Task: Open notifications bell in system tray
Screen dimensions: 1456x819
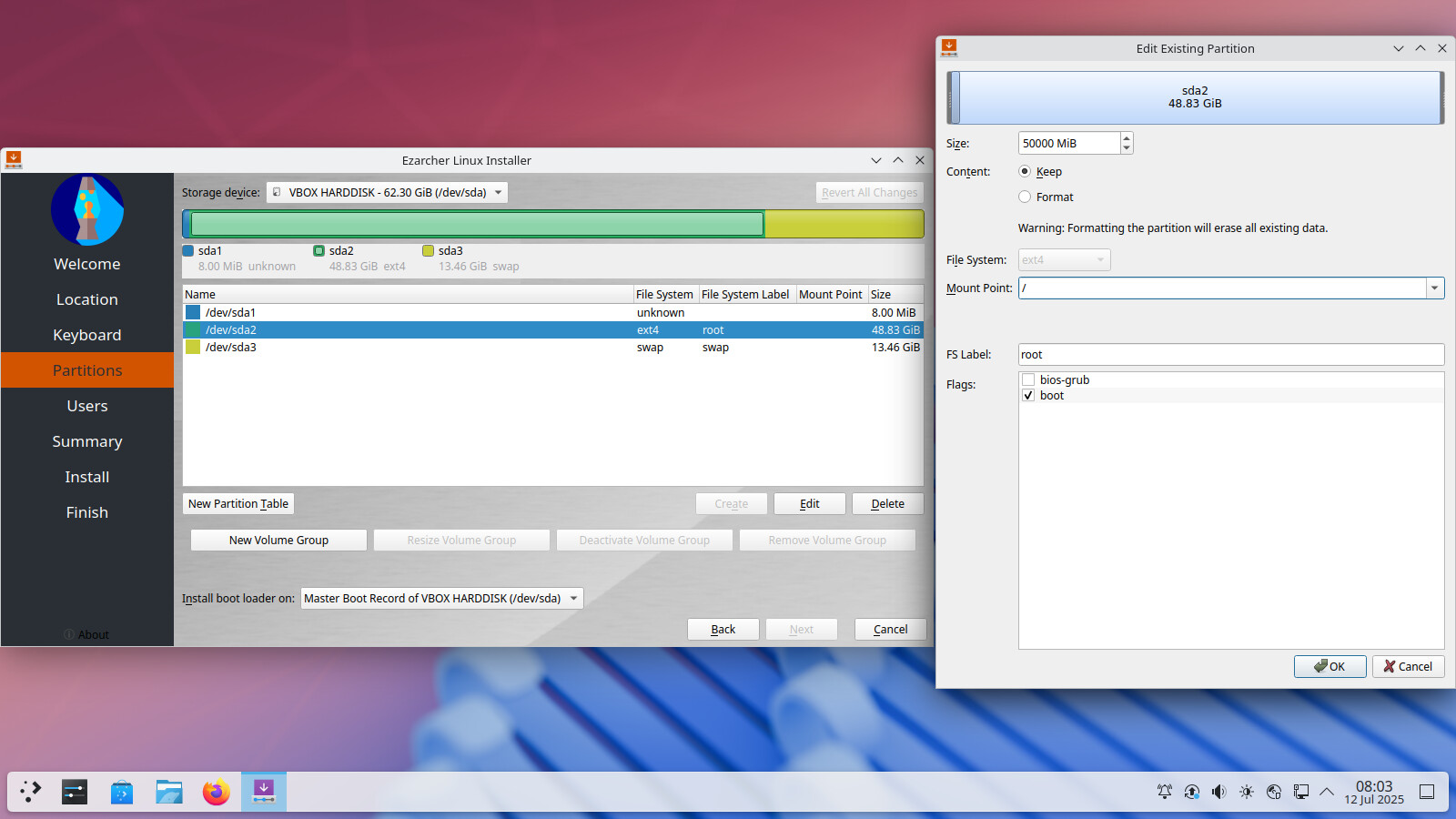Action: [x=1164, y=792]
